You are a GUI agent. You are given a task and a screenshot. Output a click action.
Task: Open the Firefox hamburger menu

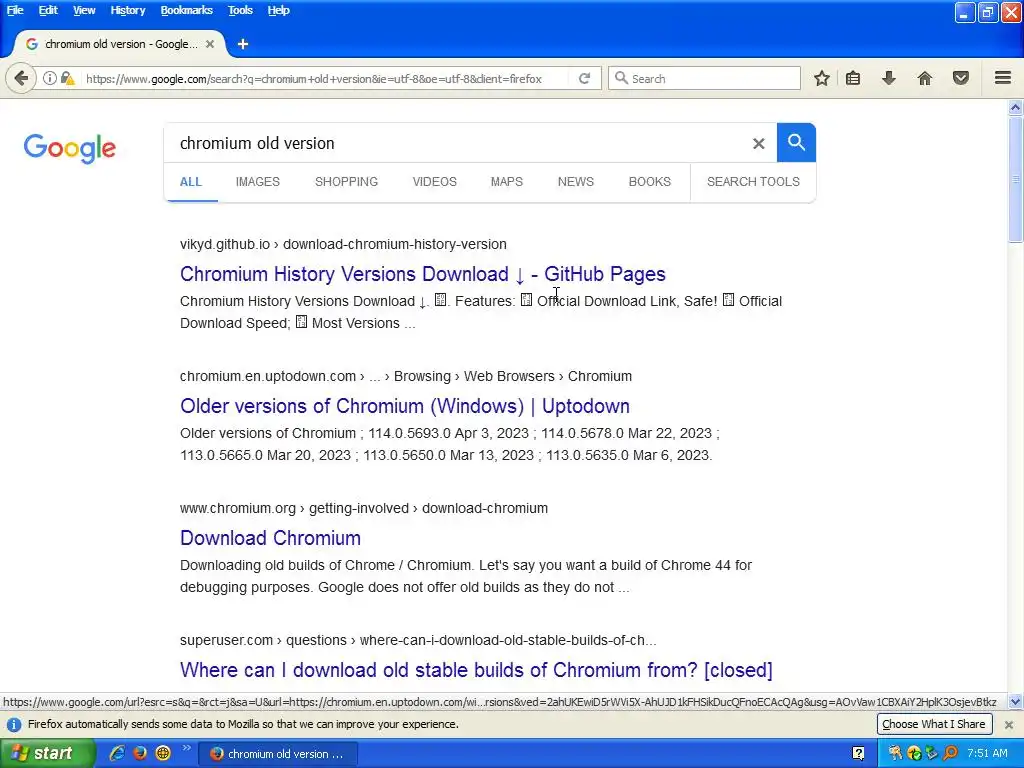[x=1003, y=78]
